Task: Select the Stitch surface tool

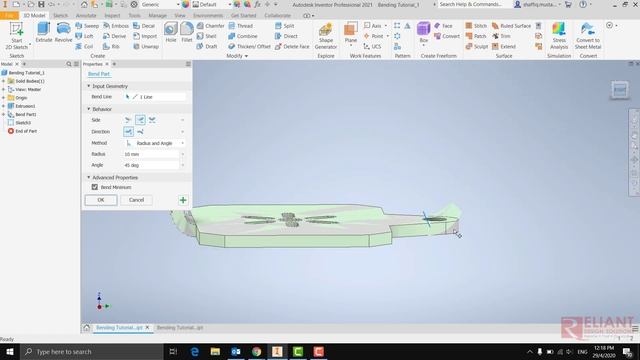Action: point(476,26)
